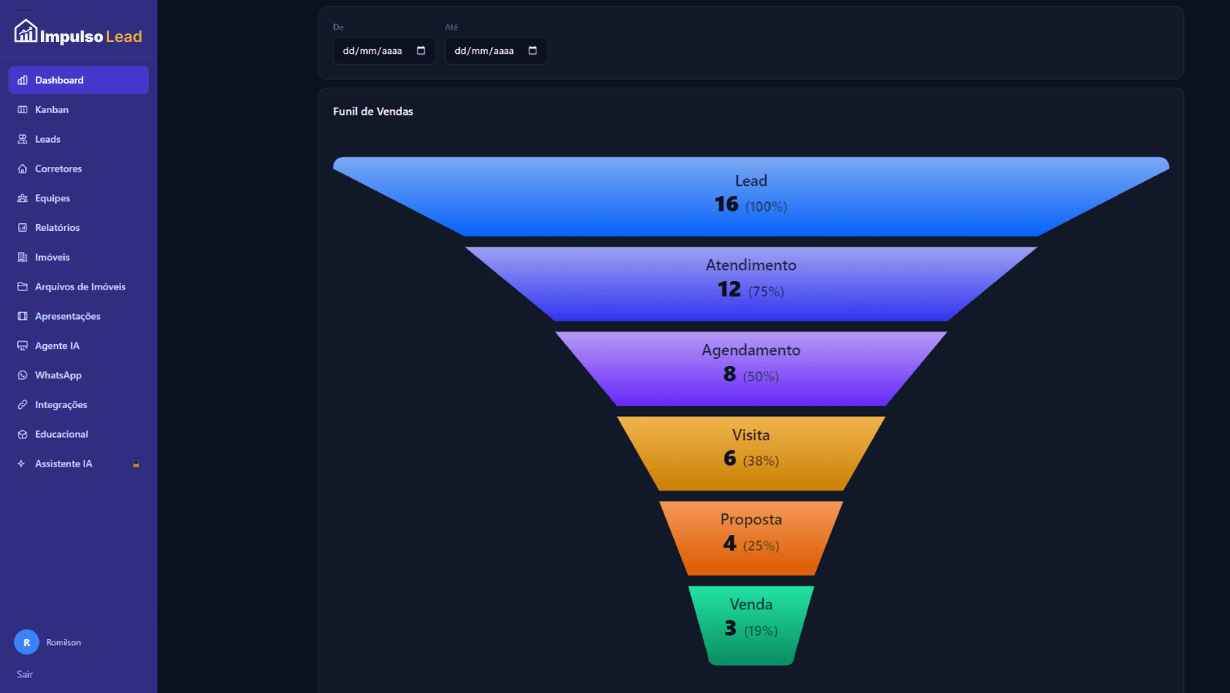Screen dimensions: 1230x693
Task: Click the blue R user avatar
Action: point(27,642)
